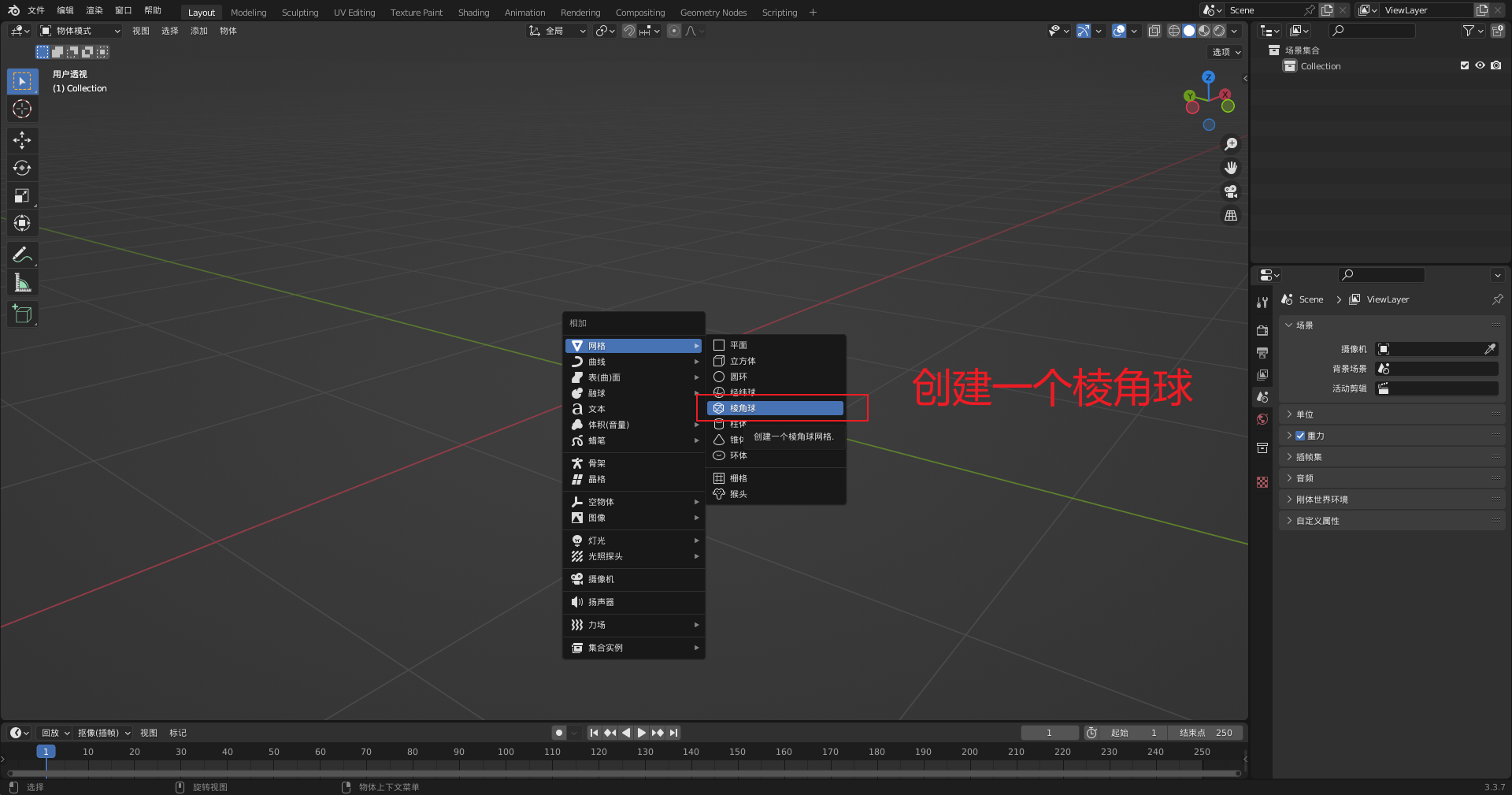Select the Rotate tool in toolbar

(22, 168)
